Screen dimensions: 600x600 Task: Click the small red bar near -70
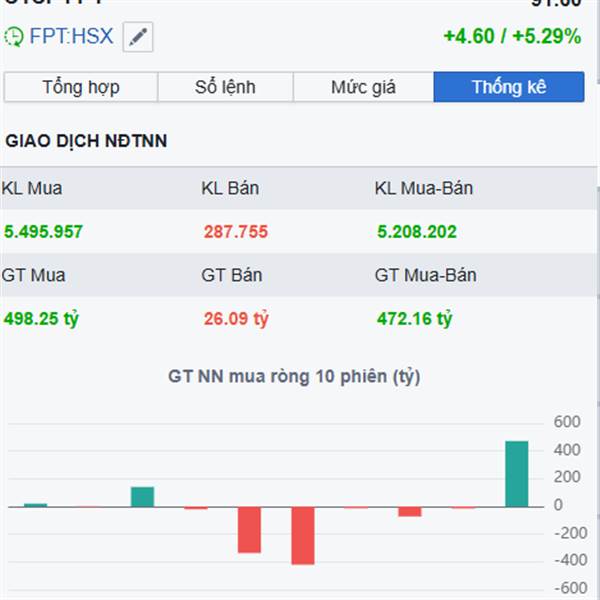coord(410,511)
